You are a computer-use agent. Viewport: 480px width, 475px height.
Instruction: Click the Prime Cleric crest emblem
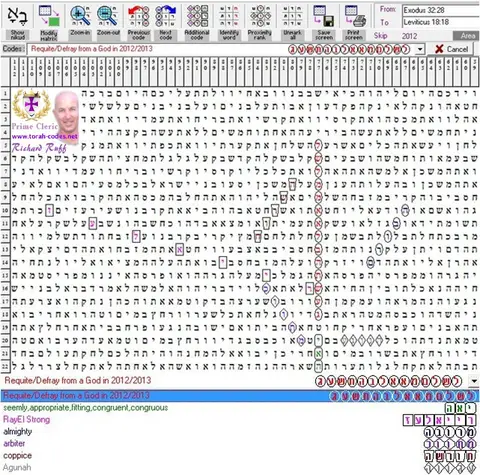[31, 105]
